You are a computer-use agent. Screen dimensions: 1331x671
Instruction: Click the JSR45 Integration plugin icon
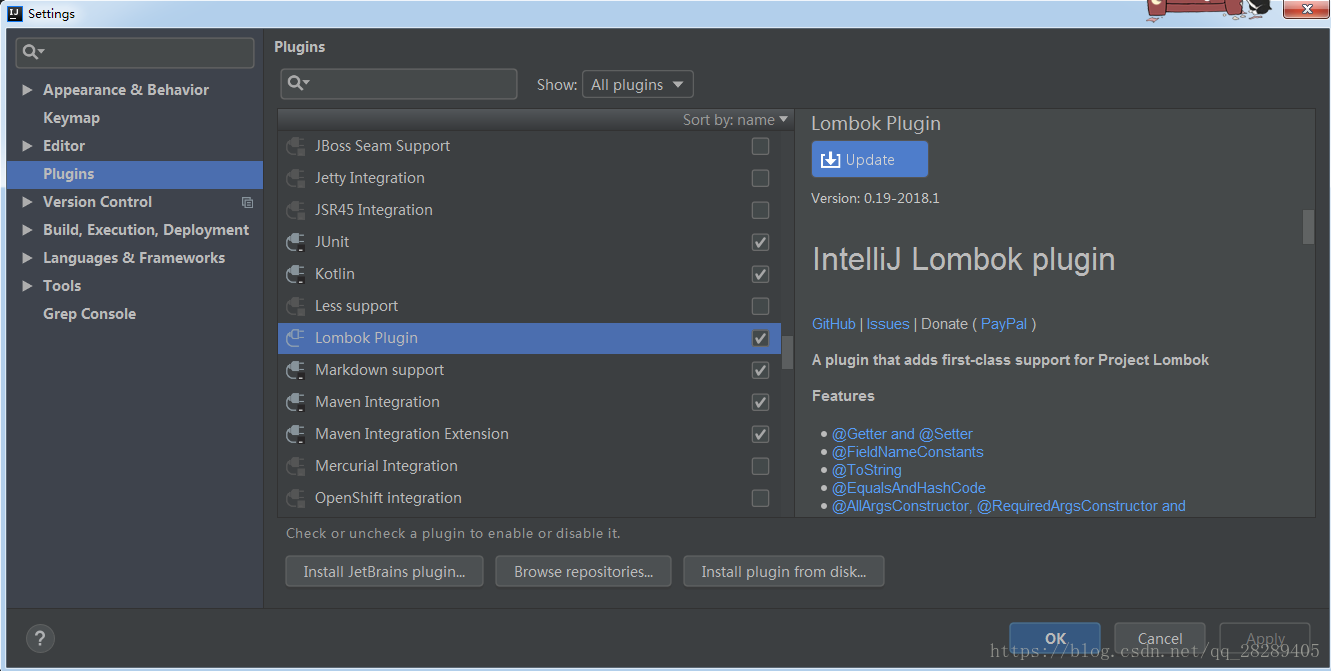point(295,210)
